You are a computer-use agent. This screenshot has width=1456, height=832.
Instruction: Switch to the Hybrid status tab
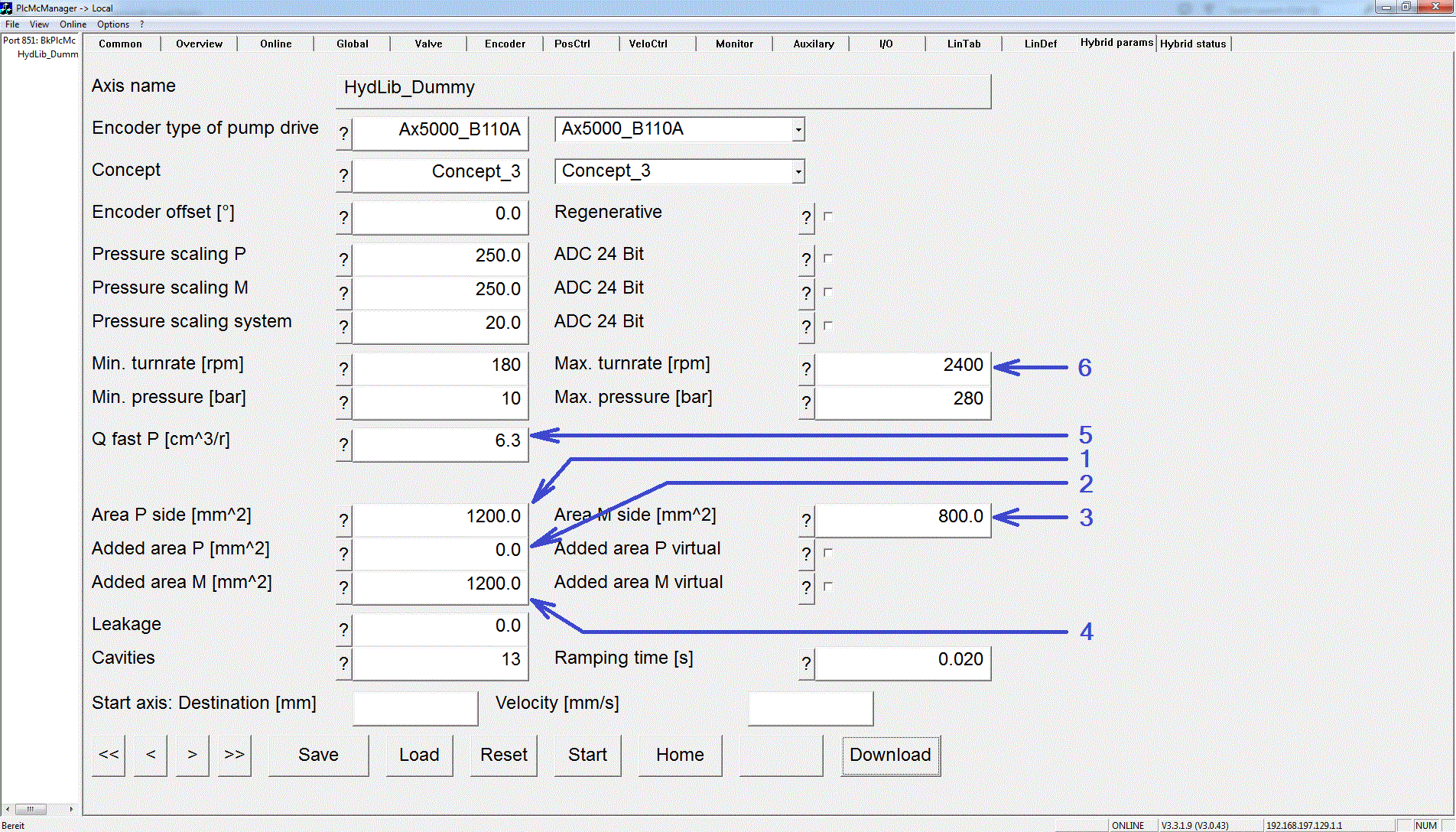point(1193,44)
